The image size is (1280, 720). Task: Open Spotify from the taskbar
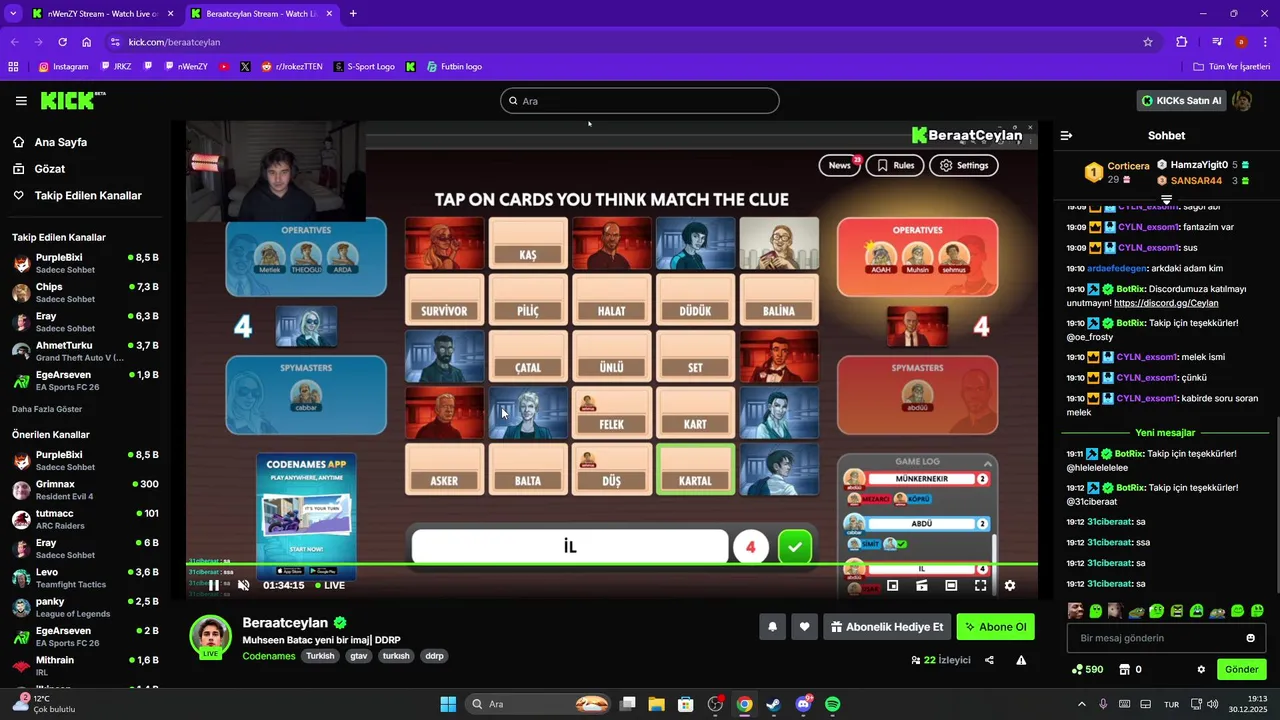833,704
